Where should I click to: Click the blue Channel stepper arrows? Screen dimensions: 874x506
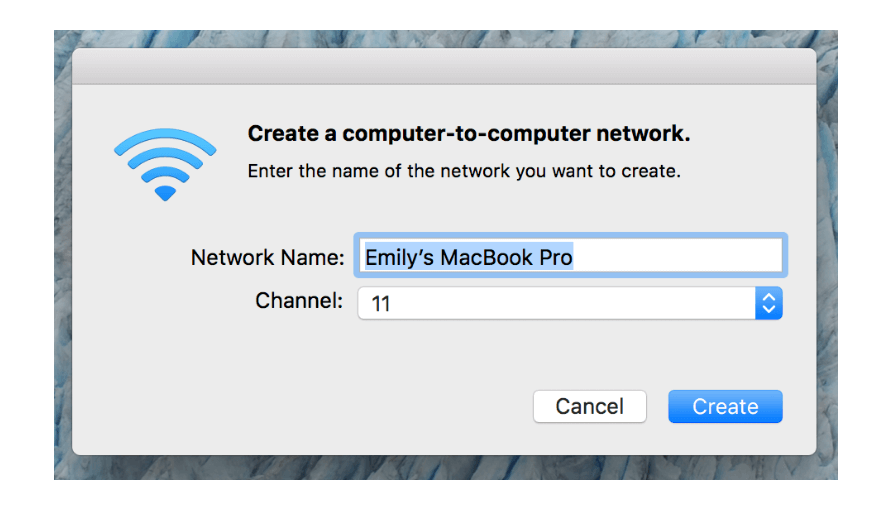tap(769, 303)
